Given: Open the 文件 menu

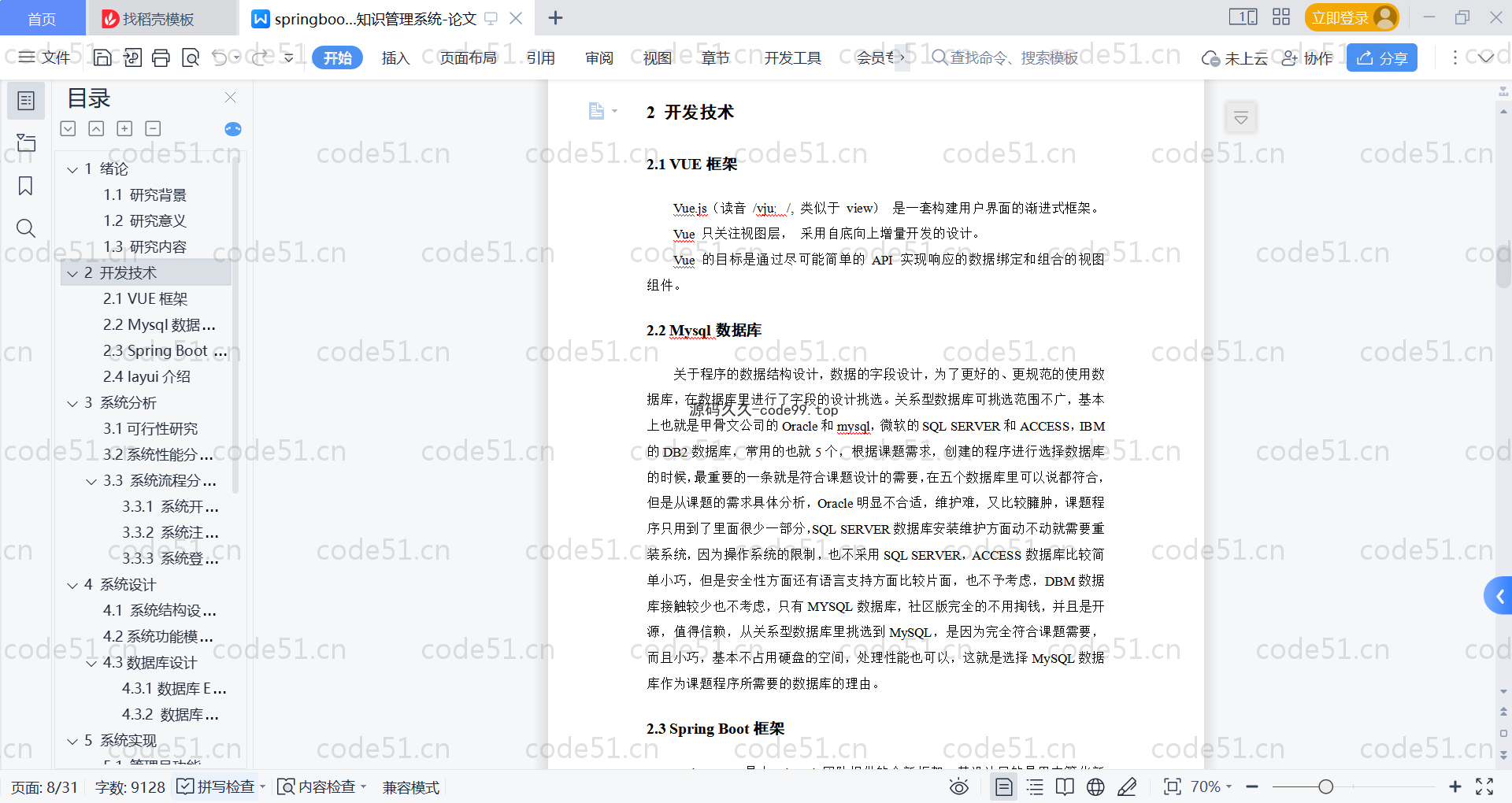Looking at the screenshot, I should [45, 57].
